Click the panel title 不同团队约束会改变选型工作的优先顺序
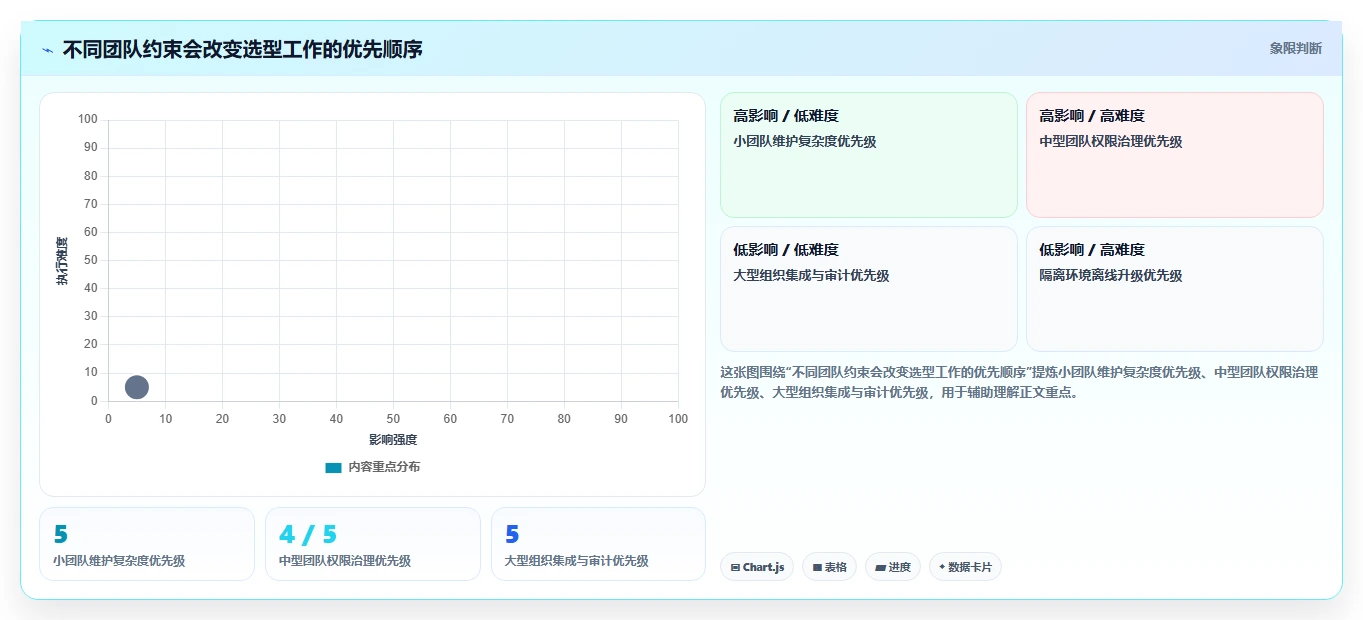Viewport: 1363px width, 620px height. (242, 49)
